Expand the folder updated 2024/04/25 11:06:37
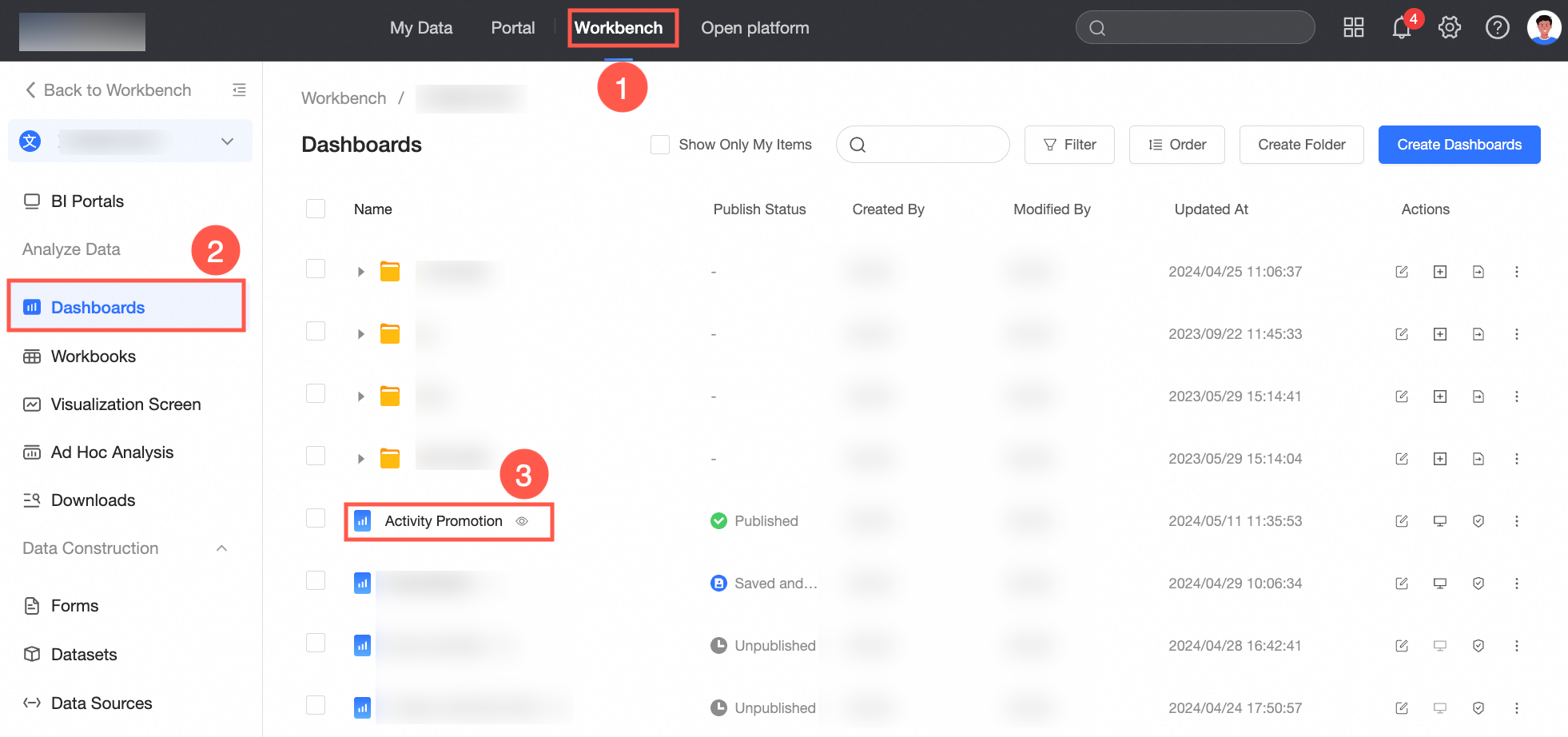The width and height of the screenshot is (1568, 737). [360, 272]
